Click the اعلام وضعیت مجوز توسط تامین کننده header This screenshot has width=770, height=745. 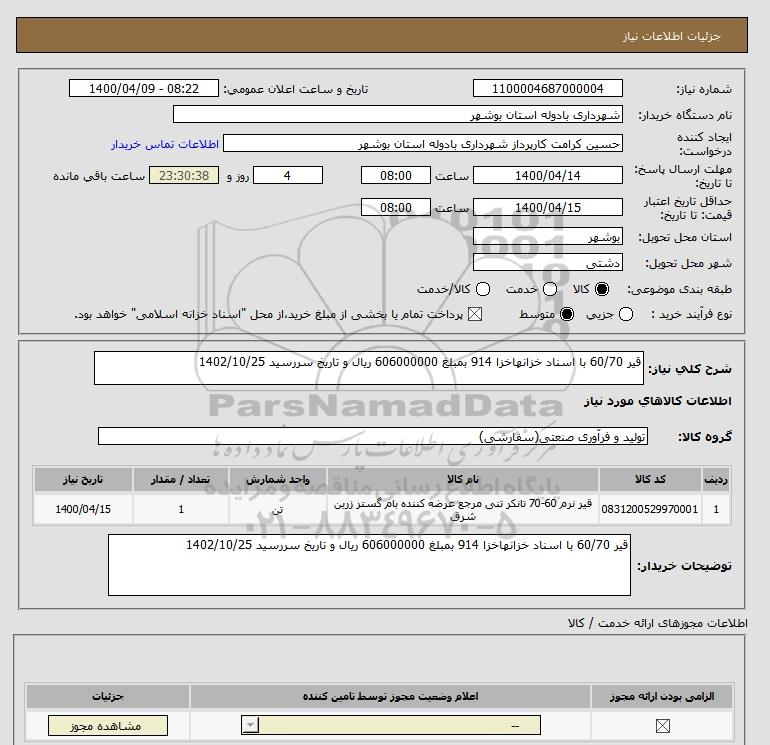[390, 696]
